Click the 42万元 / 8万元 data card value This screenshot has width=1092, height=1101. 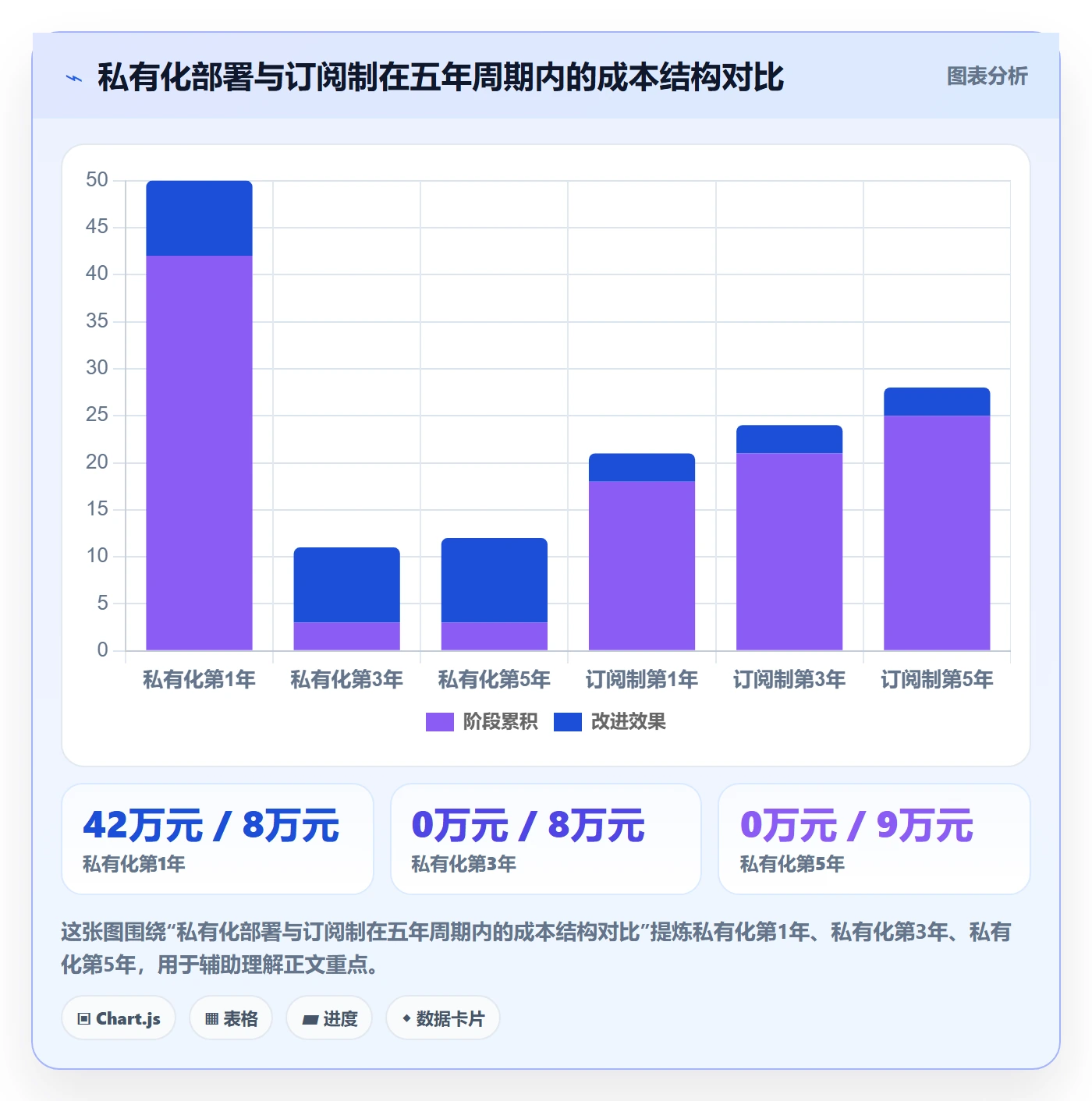(x=211, y=825)
